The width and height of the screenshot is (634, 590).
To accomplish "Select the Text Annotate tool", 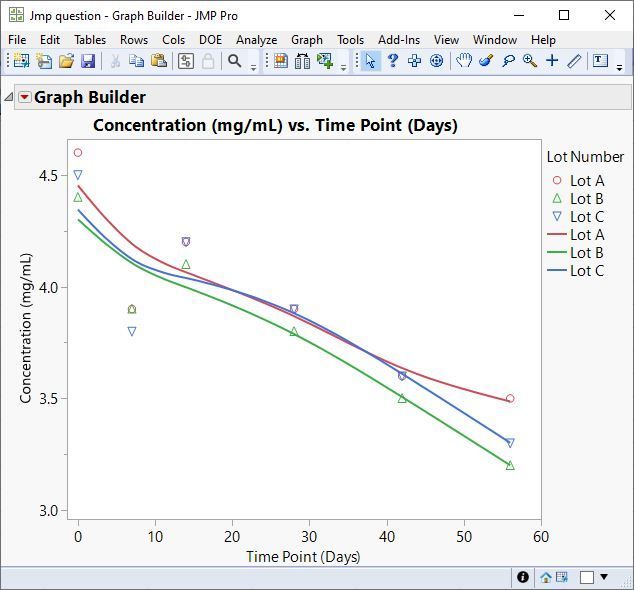I will click(600, 61).
